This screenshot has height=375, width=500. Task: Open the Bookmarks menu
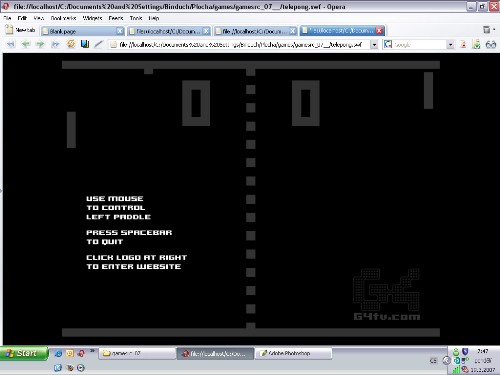coord(63,18)
